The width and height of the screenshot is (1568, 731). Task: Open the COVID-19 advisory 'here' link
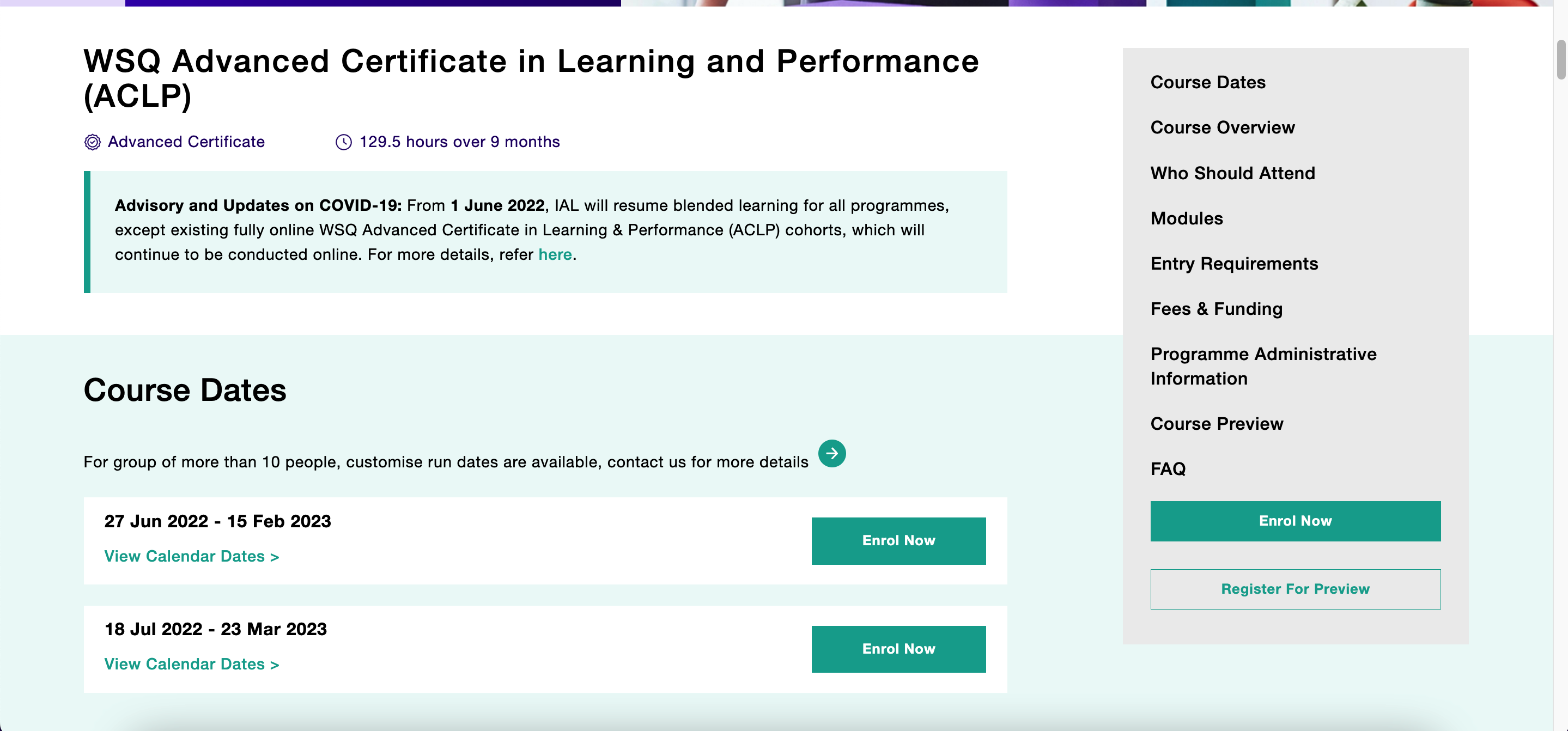click(x=555, y=254)
